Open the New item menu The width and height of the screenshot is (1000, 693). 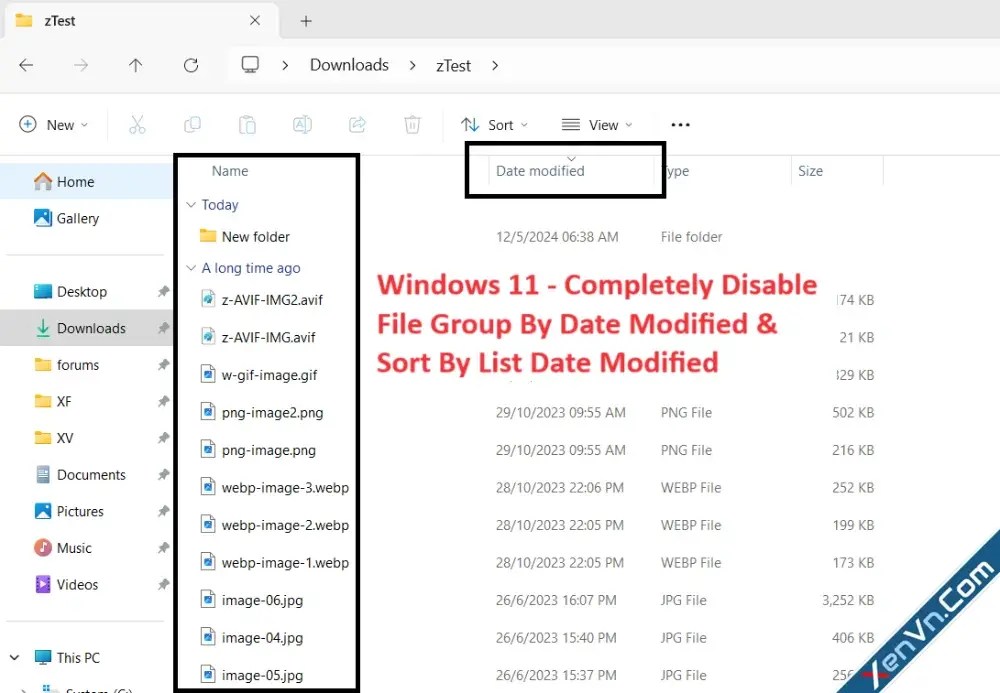pos(54,124)
